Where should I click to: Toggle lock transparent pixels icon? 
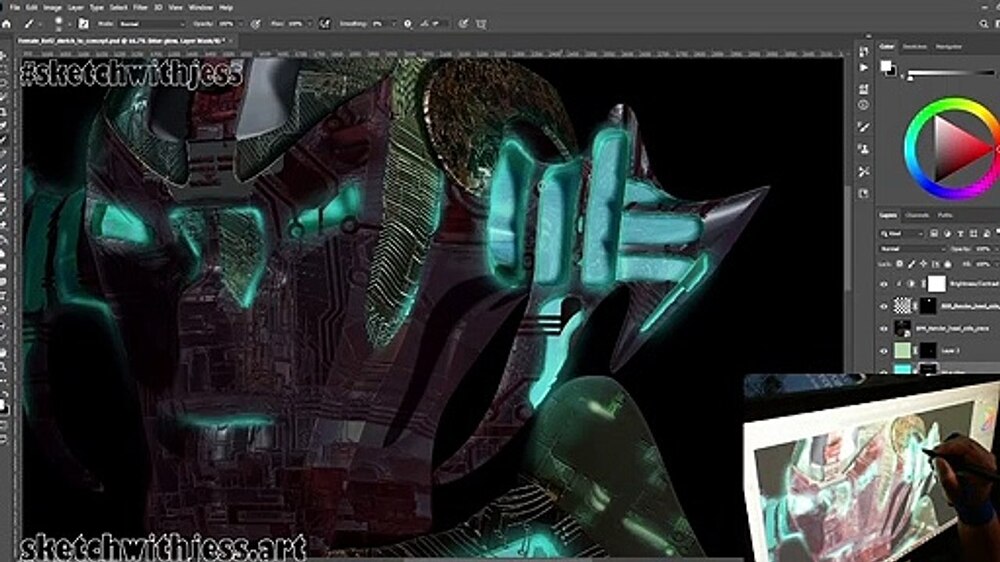(x=899, y=263)
